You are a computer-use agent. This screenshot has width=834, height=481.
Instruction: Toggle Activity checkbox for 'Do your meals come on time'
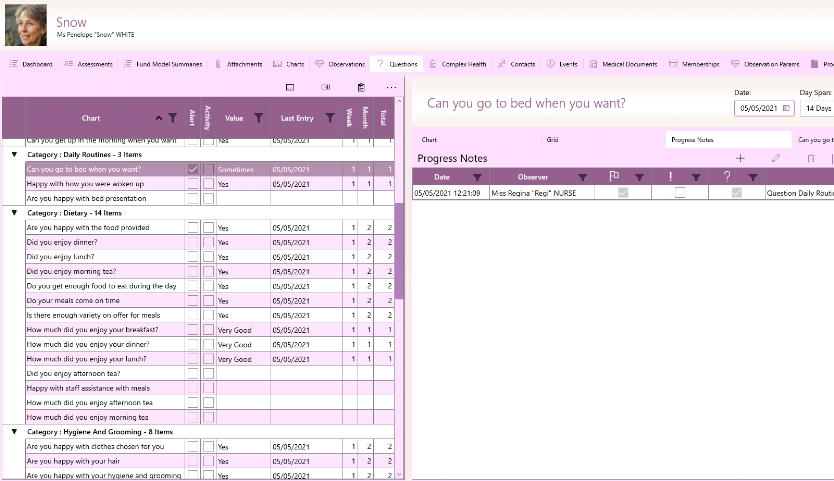tap(208, 301)
